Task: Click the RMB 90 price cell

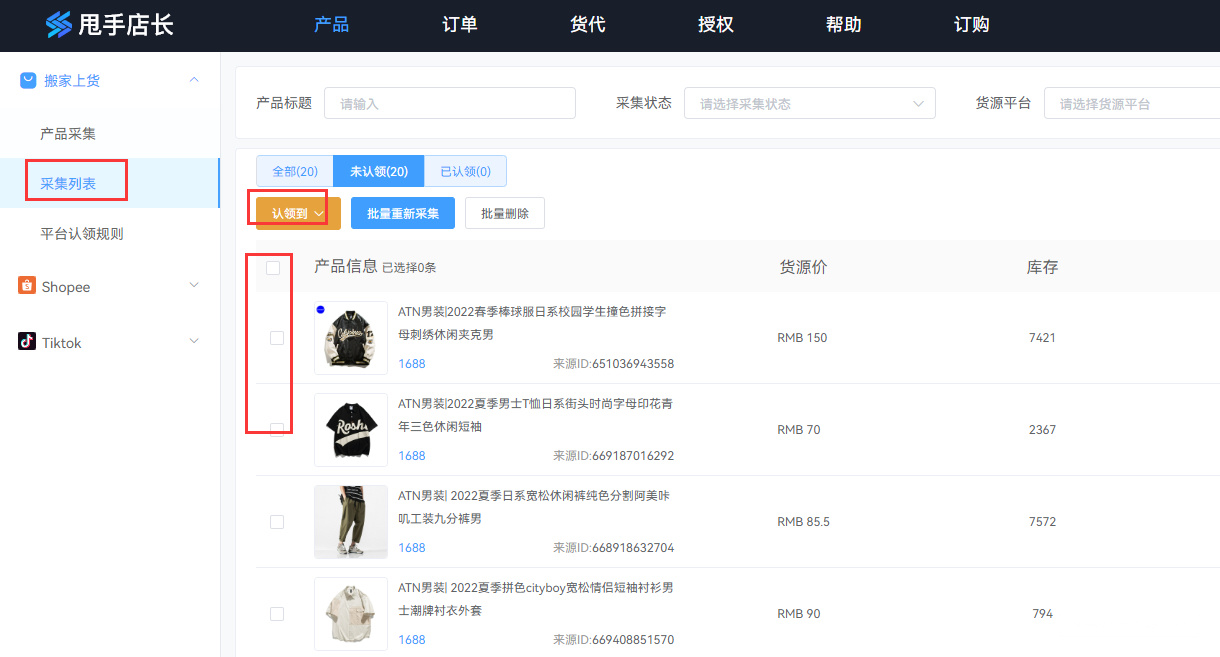Action: point(799,614)
